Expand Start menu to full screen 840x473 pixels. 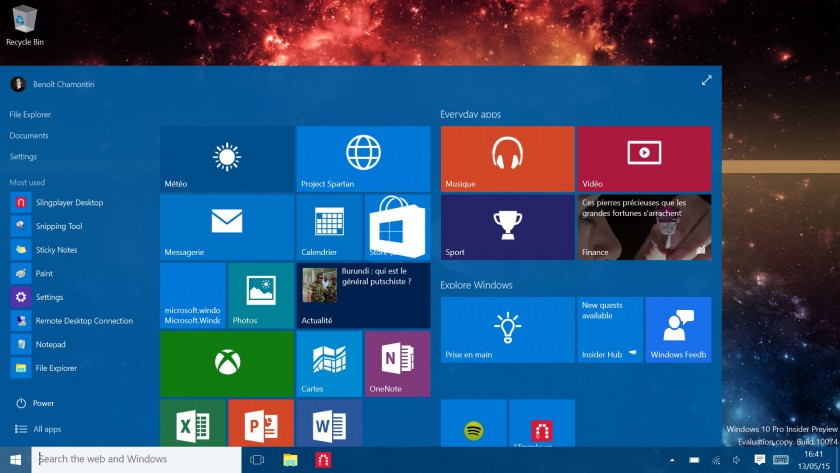click(707, 80)
